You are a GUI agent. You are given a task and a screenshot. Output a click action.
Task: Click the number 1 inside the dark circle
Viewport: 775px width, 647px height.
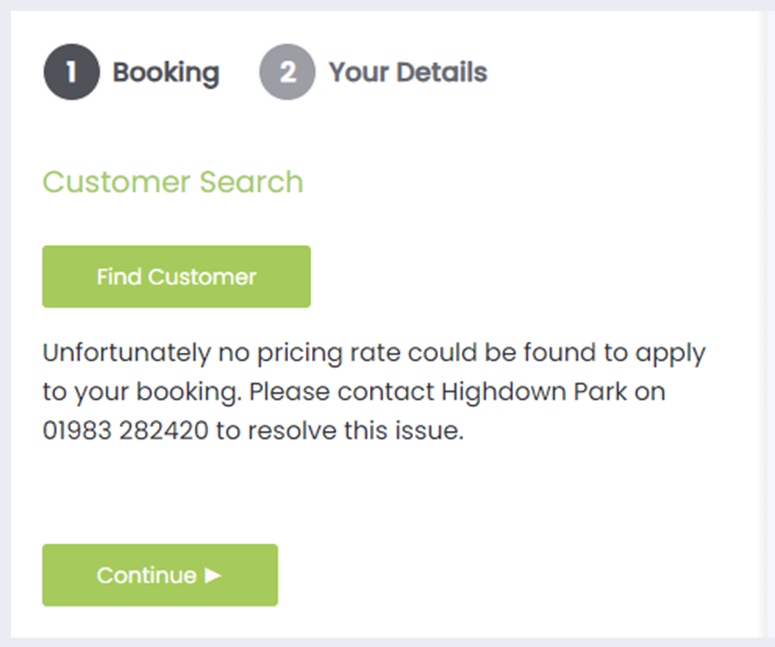(71, 73)
